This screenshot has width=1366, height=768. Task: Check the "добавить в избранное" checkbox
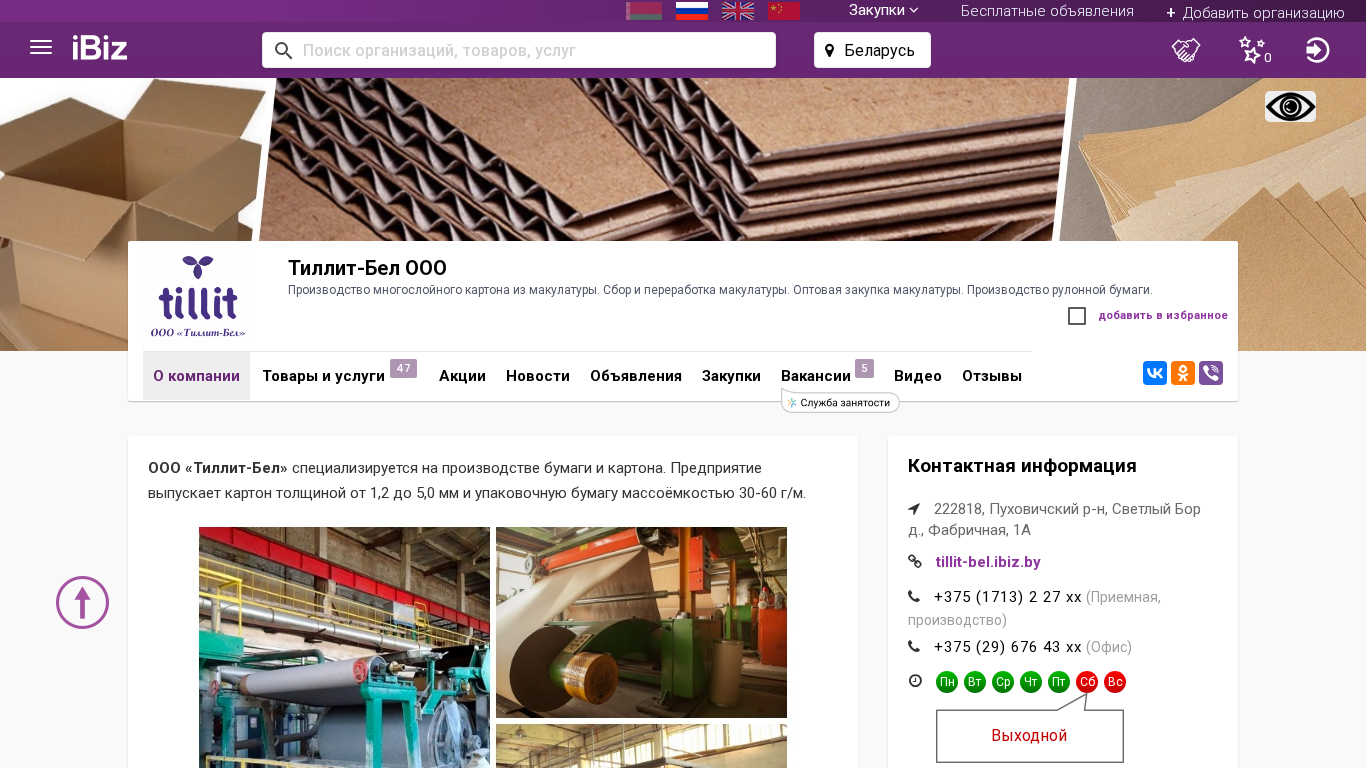[1077, 316]
